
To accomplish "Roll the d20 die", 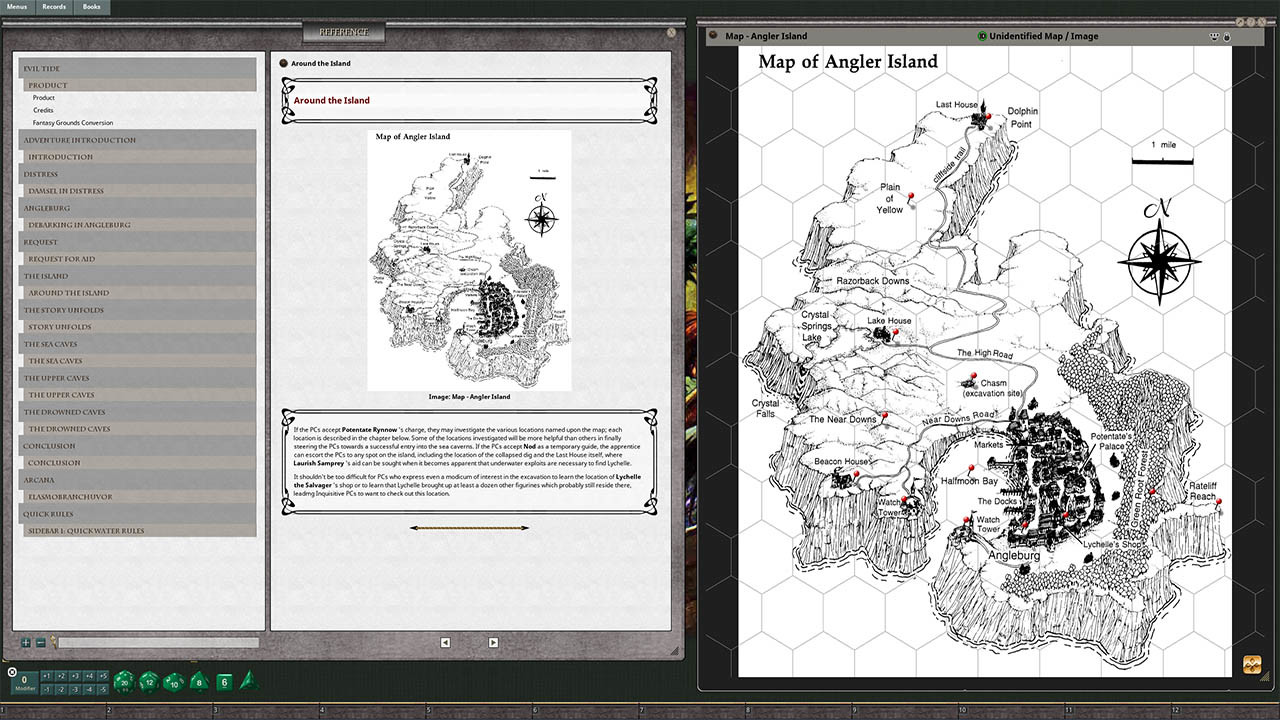I will click(124, 682).
